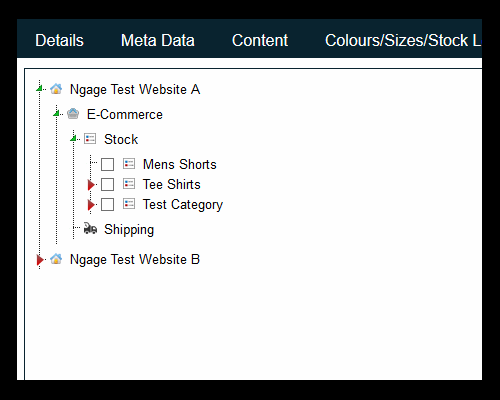Open the Content tab
The height and width of the screenshot is (400, 500).
260,40
